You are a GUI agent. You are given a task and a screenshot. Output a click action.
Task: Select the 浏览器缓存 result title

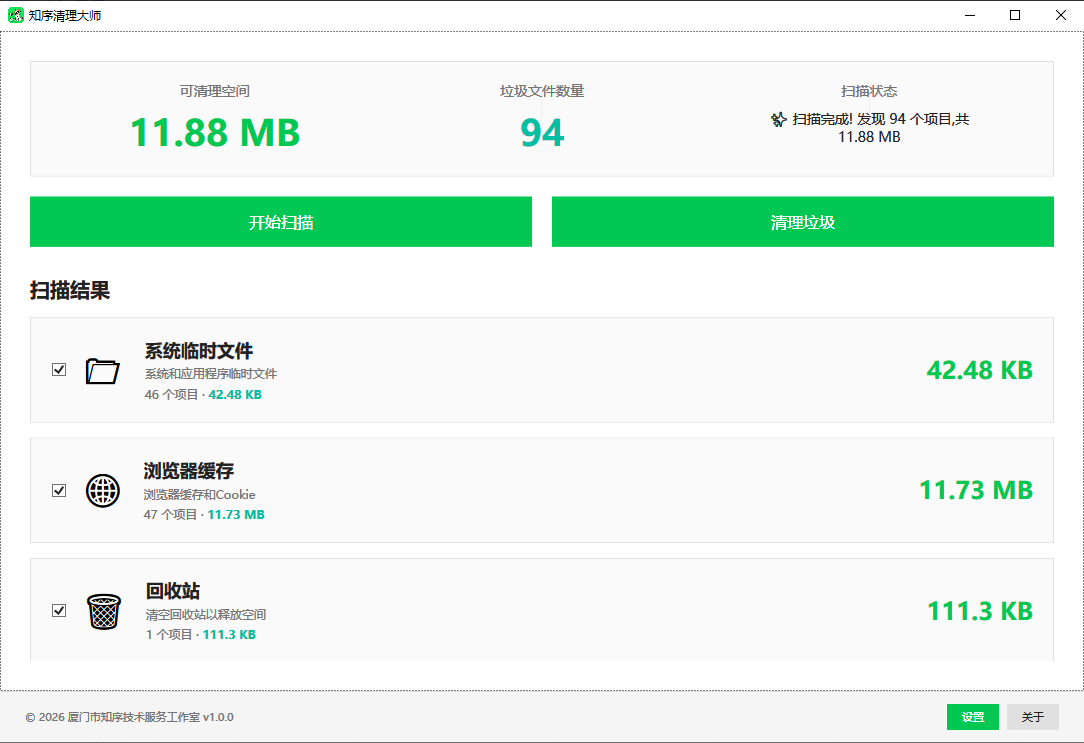(x=189, y=471)
